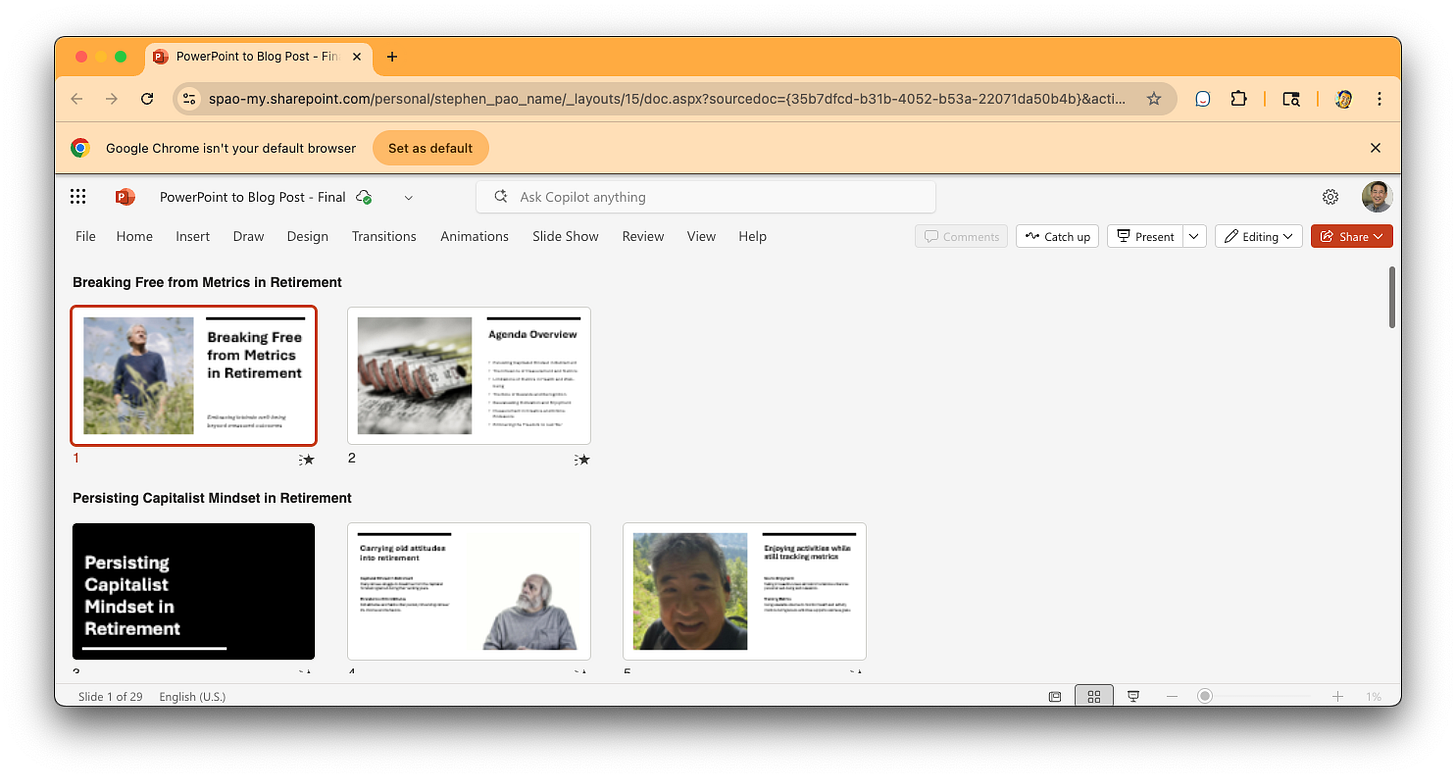Click the site info icon in address bar
This screenshot has height=778, width=1456.
[191, 99]
